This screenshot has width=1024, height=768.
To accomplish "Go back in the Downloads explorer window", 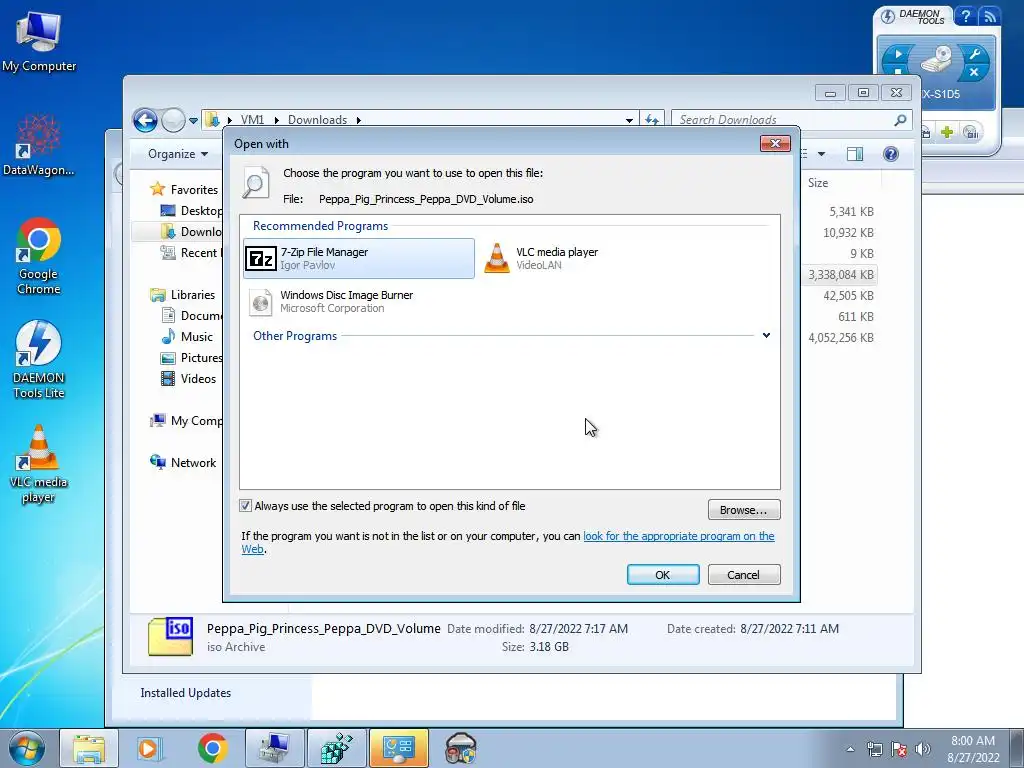I will click(x=145, y=120).
